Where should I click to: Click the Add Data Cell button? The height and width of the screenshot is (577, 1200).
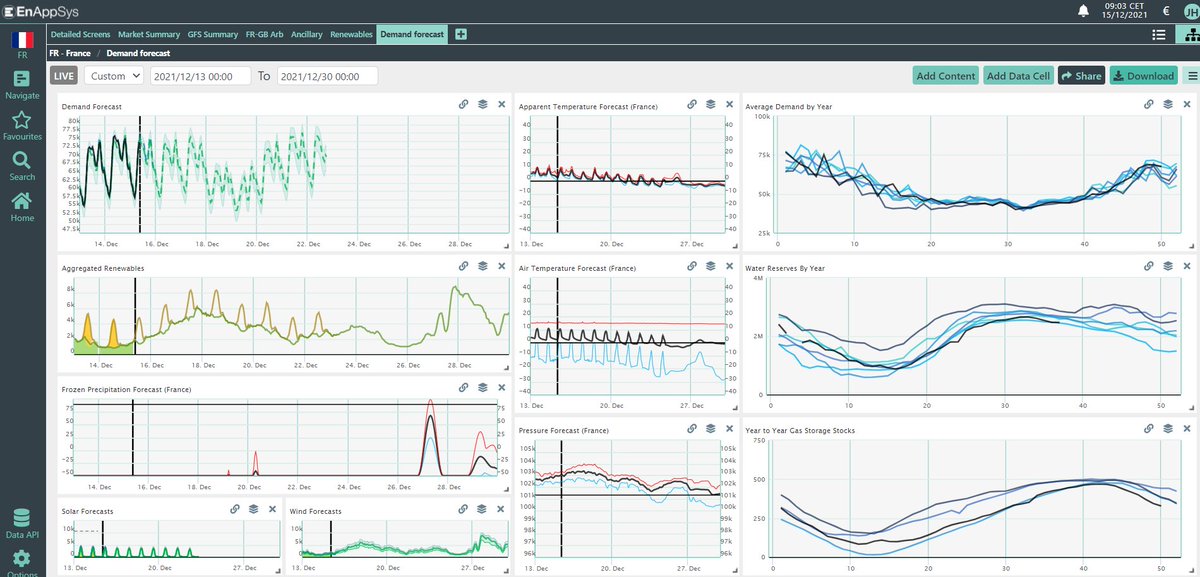(1018, 76)
